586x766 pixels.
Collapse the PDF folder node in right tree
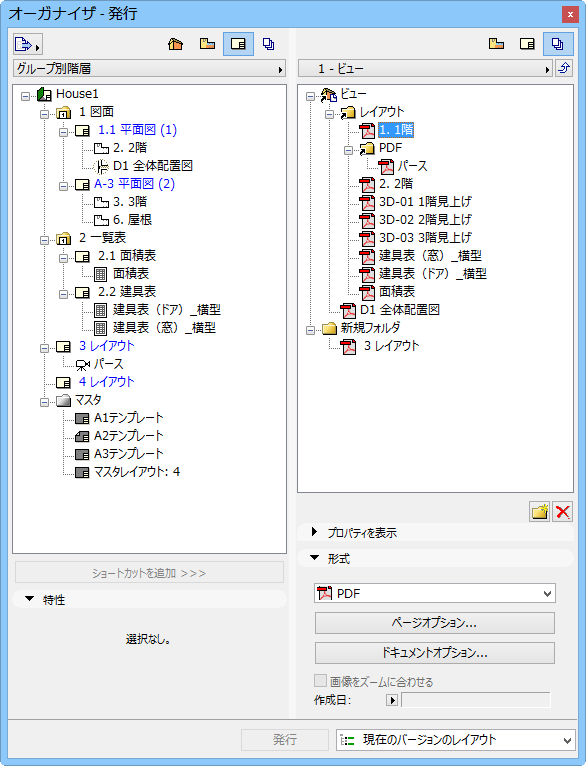pos(349,150)
